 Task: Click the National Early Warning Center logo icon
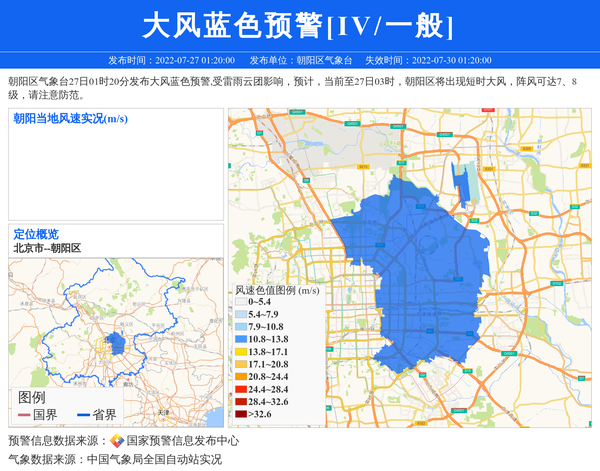117,441
